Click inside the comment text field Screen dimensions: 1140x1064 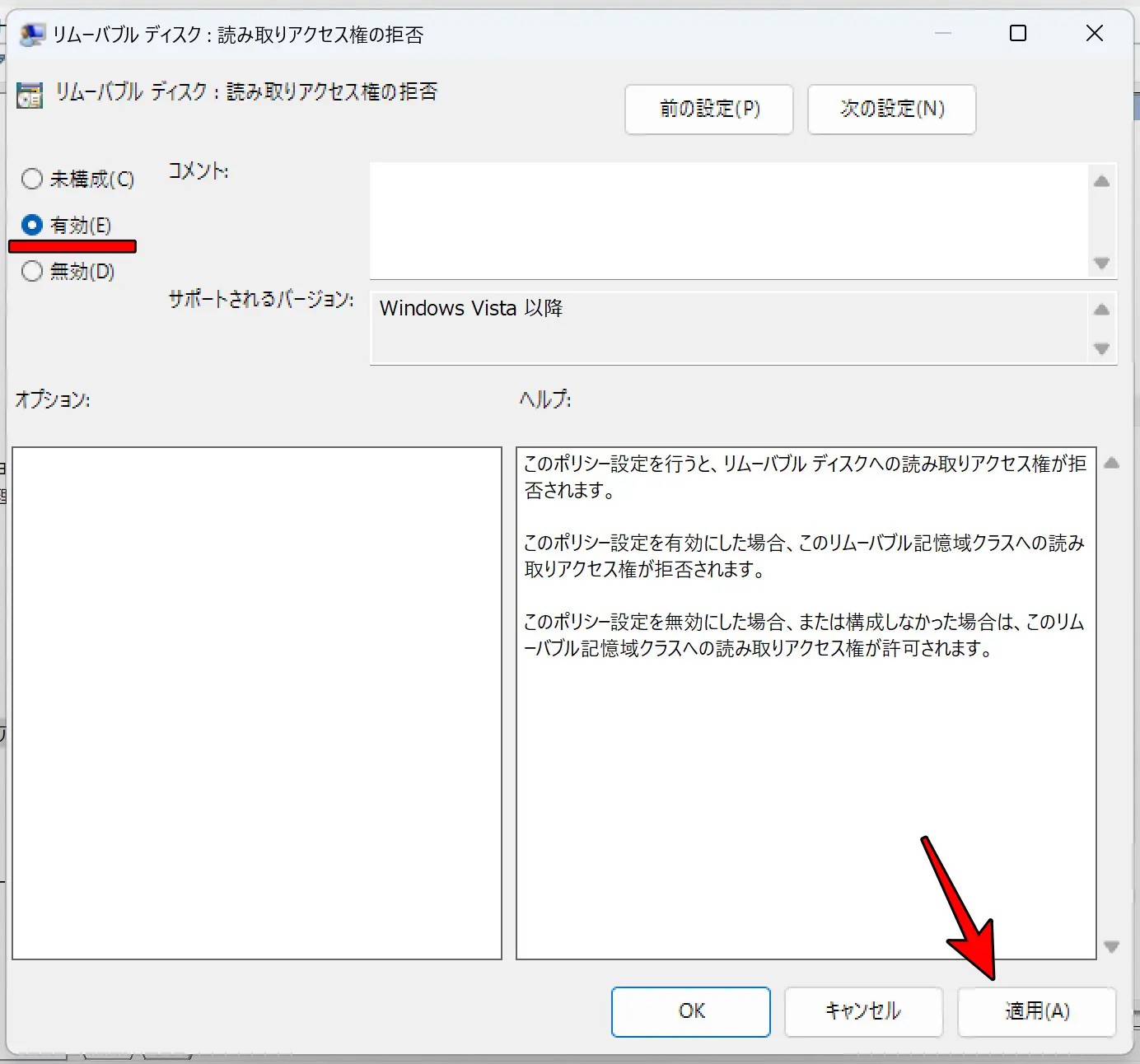coord(728,221)
